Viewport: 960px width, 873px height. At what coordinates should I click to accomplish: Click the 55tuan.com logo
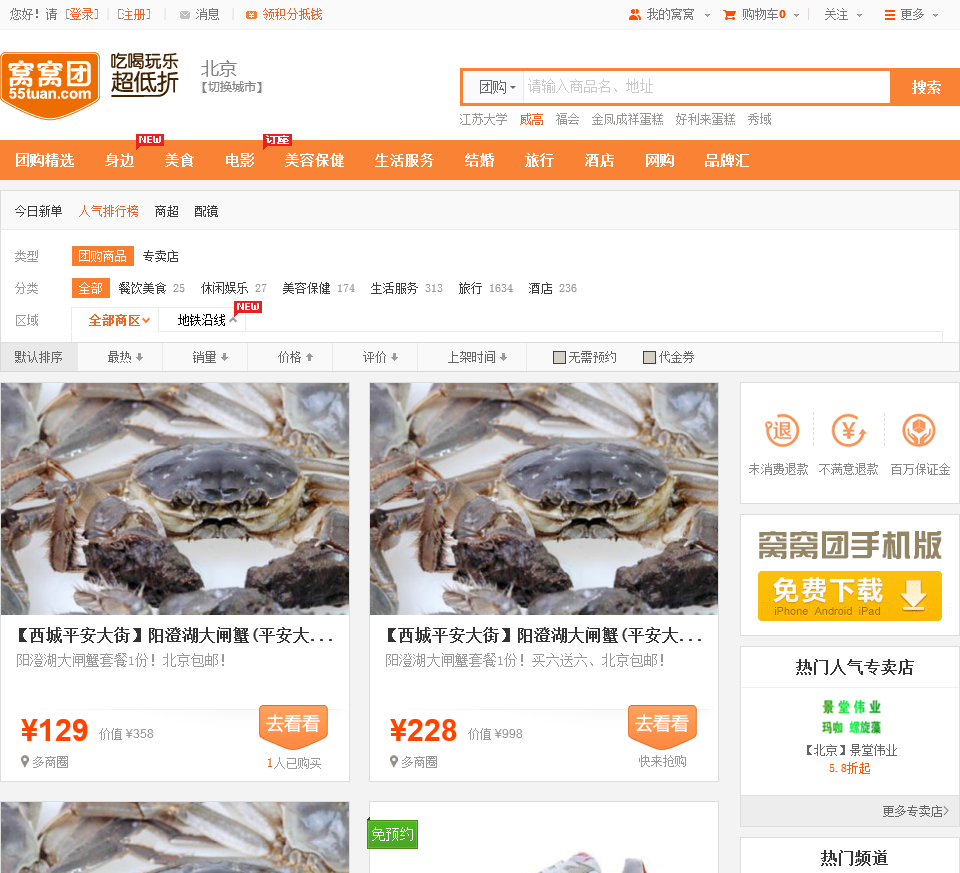[50, 85]
